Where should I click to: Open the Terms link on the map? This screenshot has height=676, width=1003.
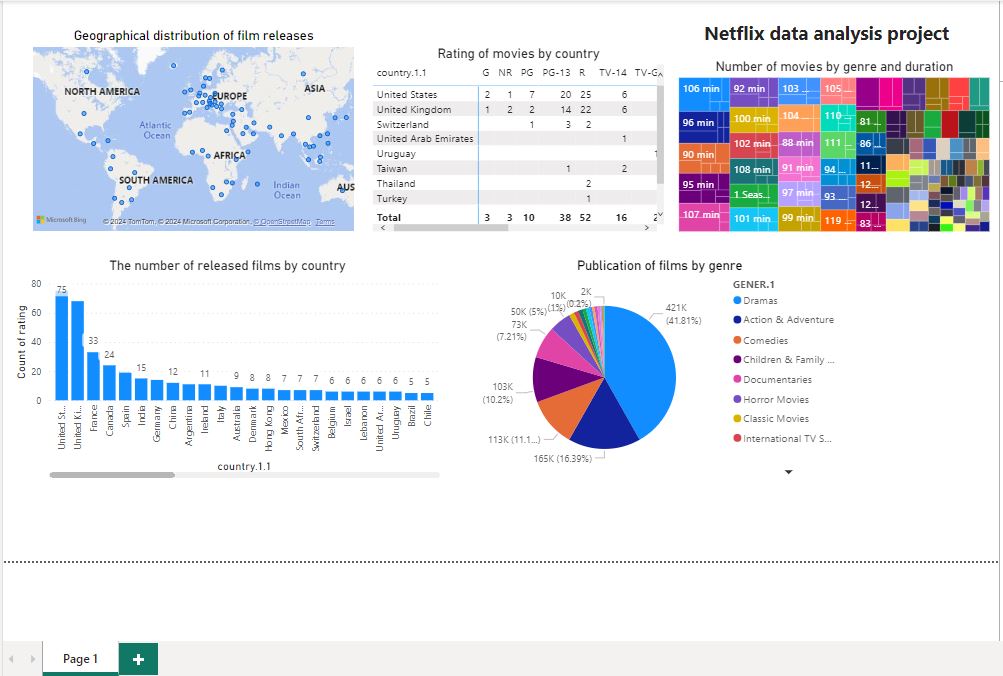[325, 222]
